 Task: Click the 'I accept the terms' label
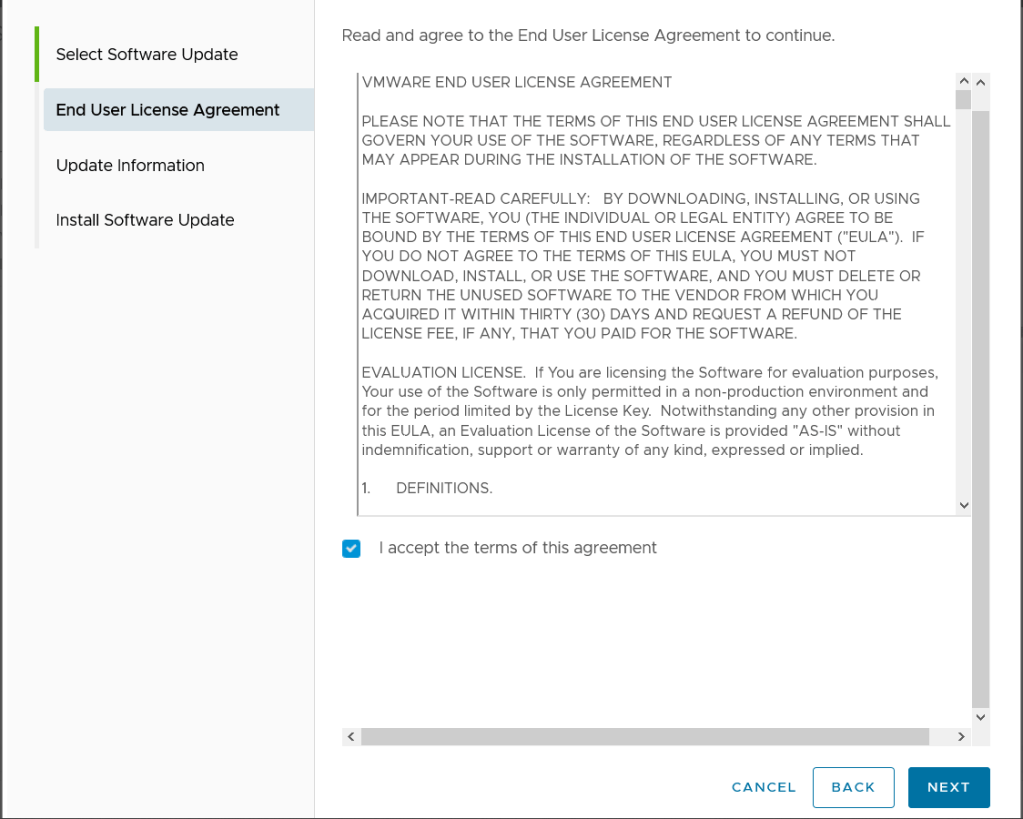tap(518, 548)
